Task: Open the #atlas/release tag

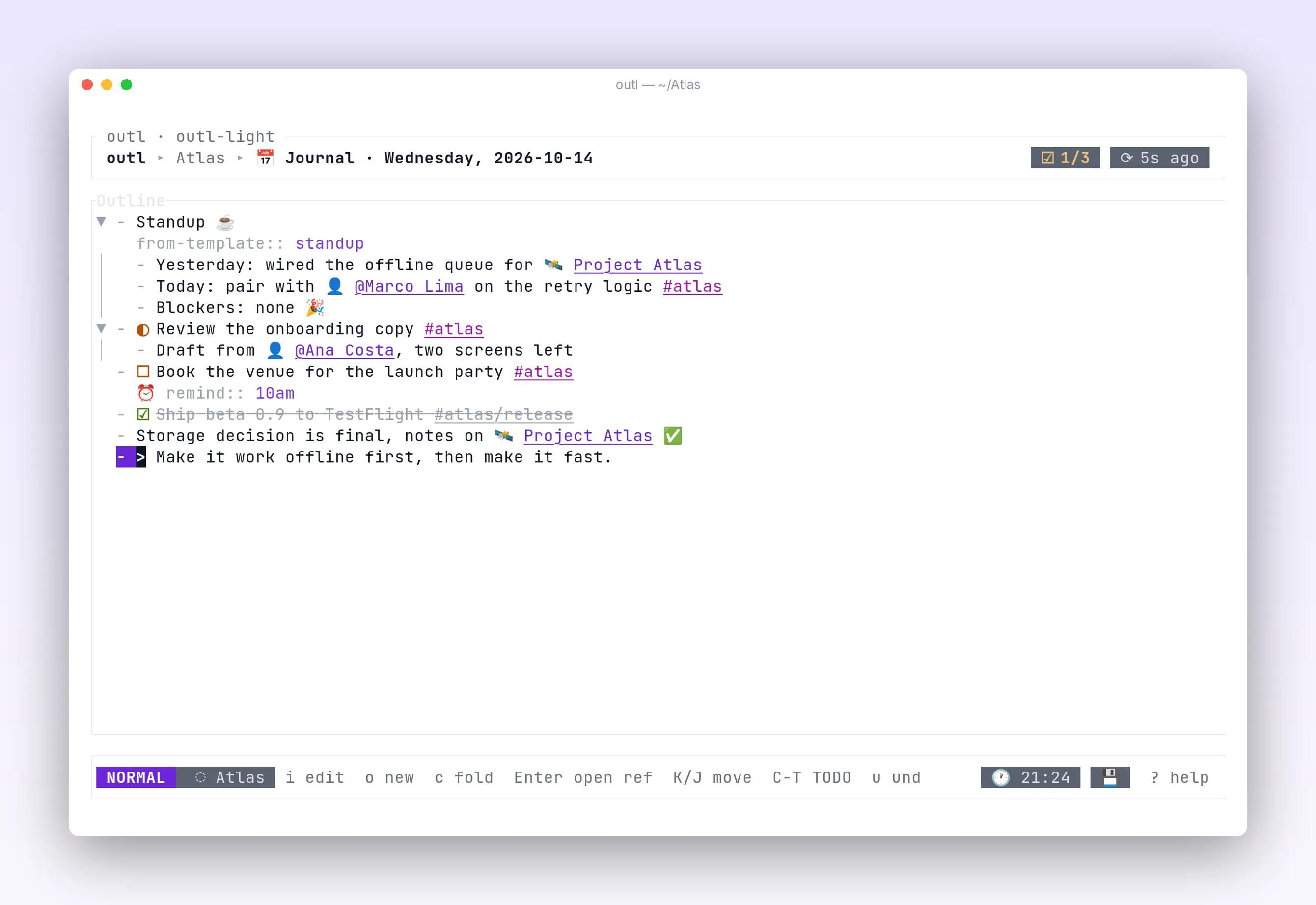Action: coord(504,415)
